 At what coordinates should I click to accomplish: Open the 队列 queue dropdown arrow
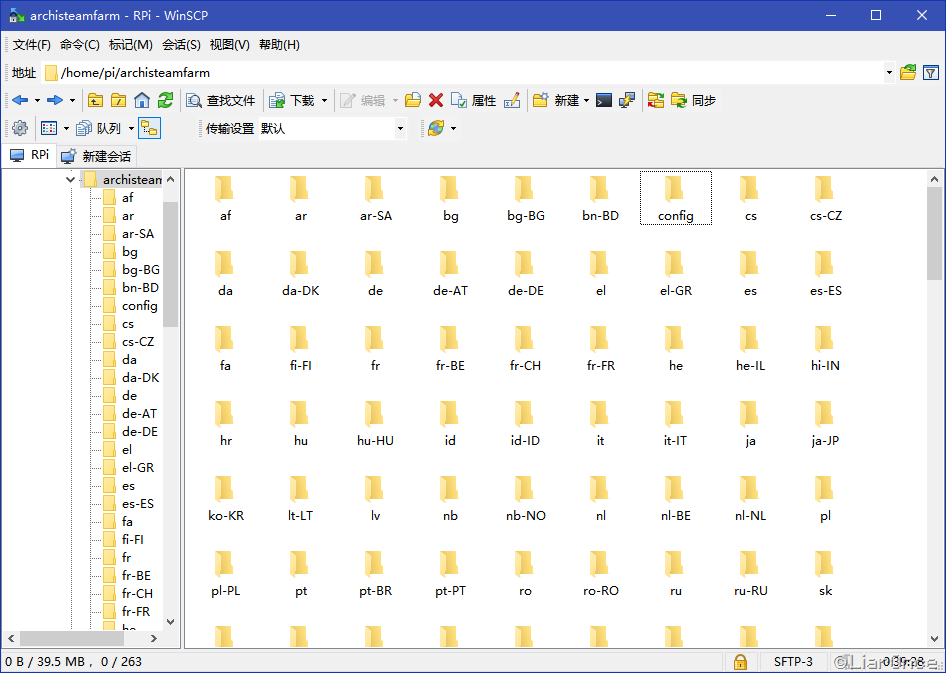(131, 128)
